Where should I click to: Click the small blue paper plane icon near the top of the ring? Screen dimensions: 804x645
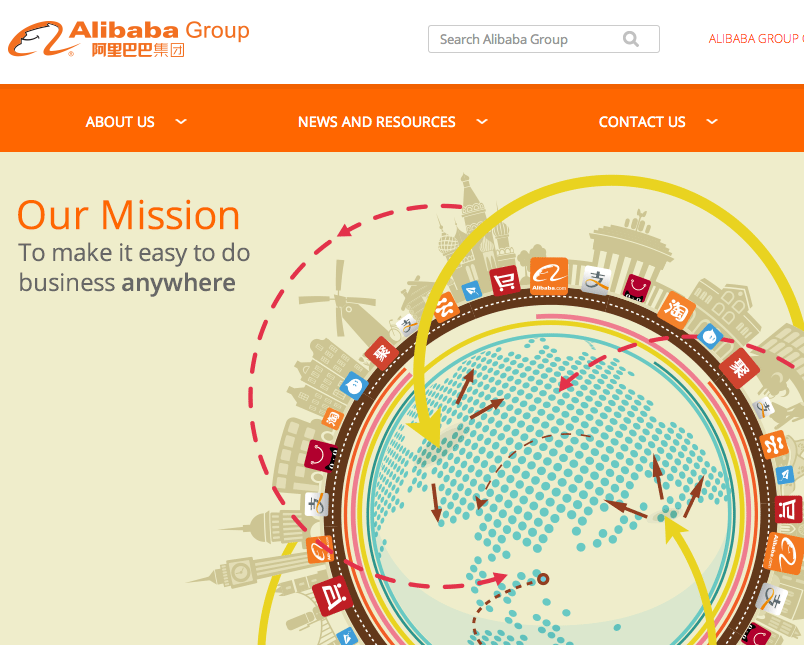pos(471,291)
